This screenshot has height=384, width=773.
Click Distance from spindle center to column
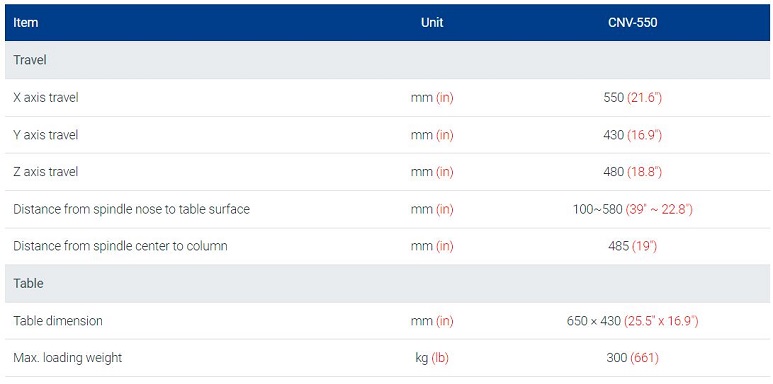click(x=120, y=246)
